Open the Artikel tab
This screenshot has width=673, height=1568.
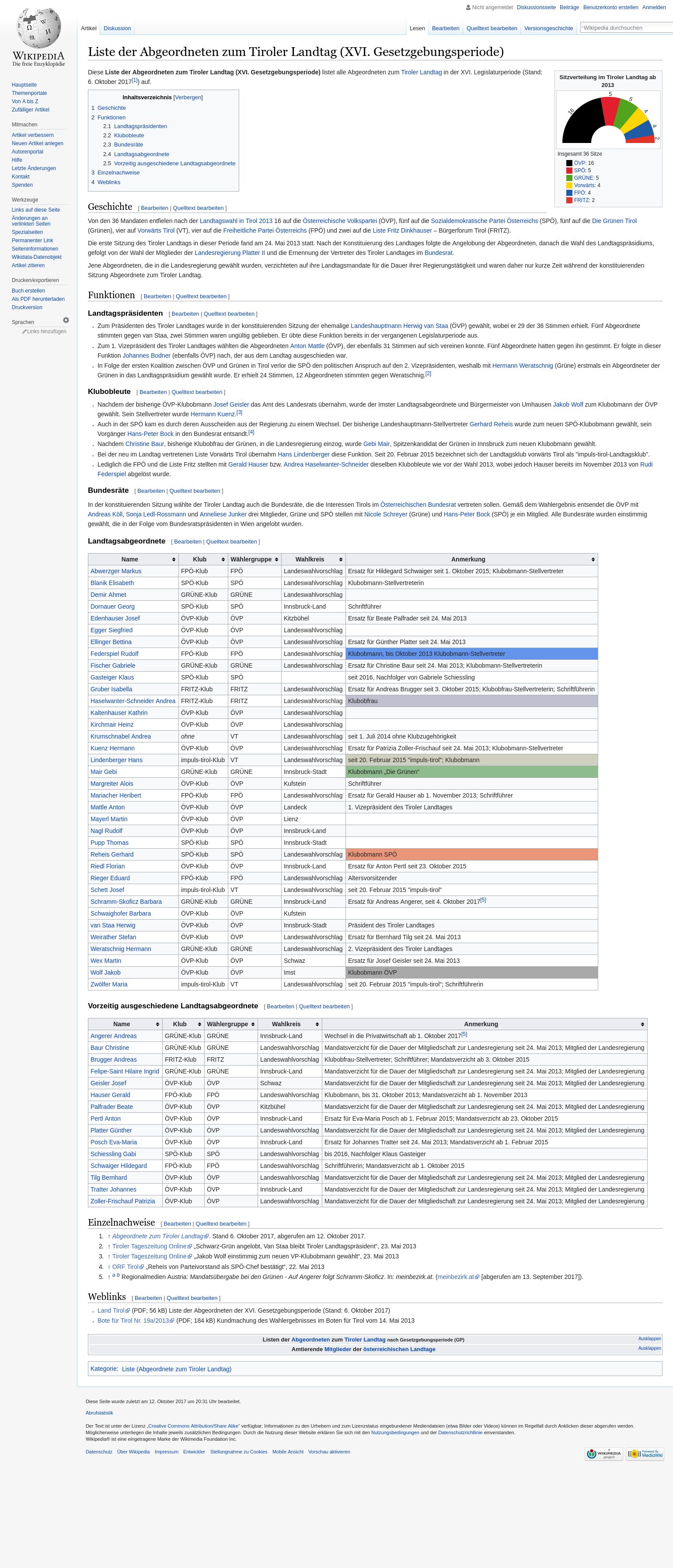(x=88, y=28)
